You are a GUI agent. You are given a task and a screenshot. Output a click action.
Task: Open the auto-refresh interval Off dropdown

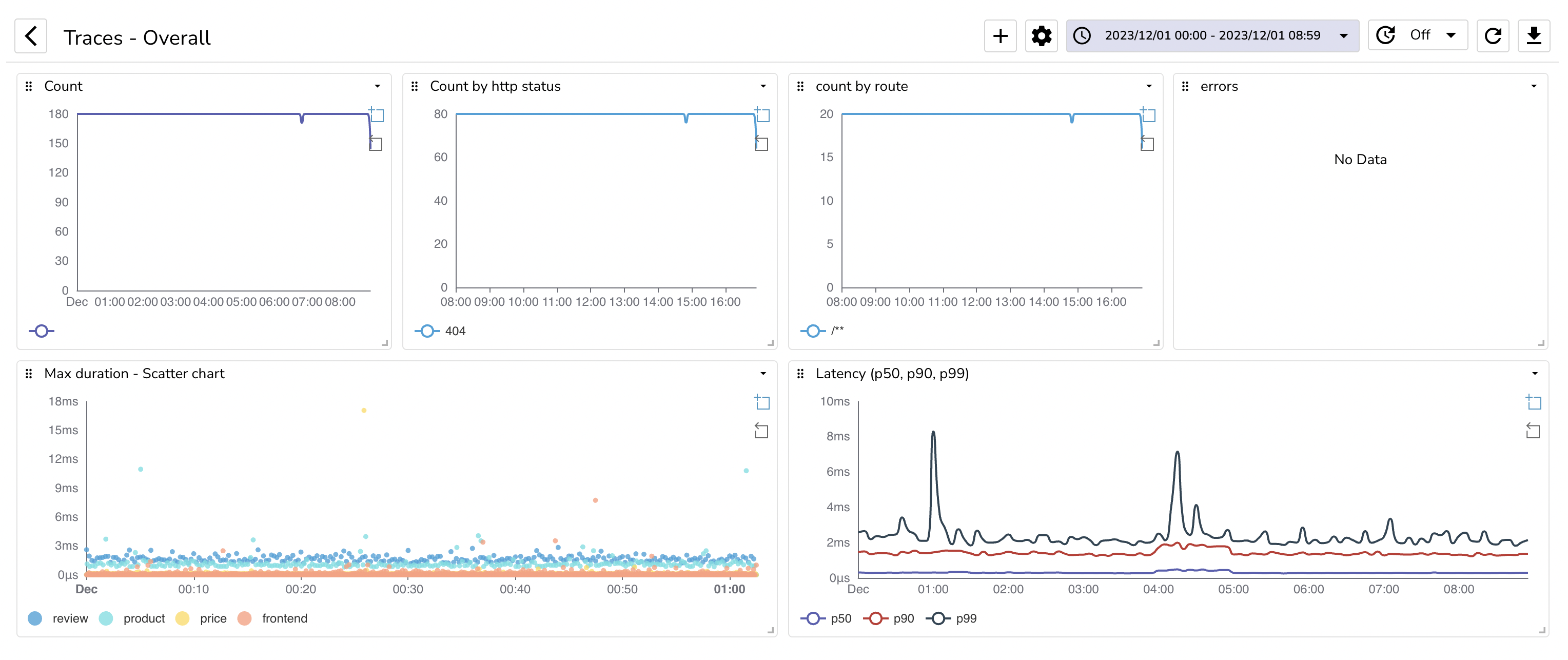coord(1418,35)
